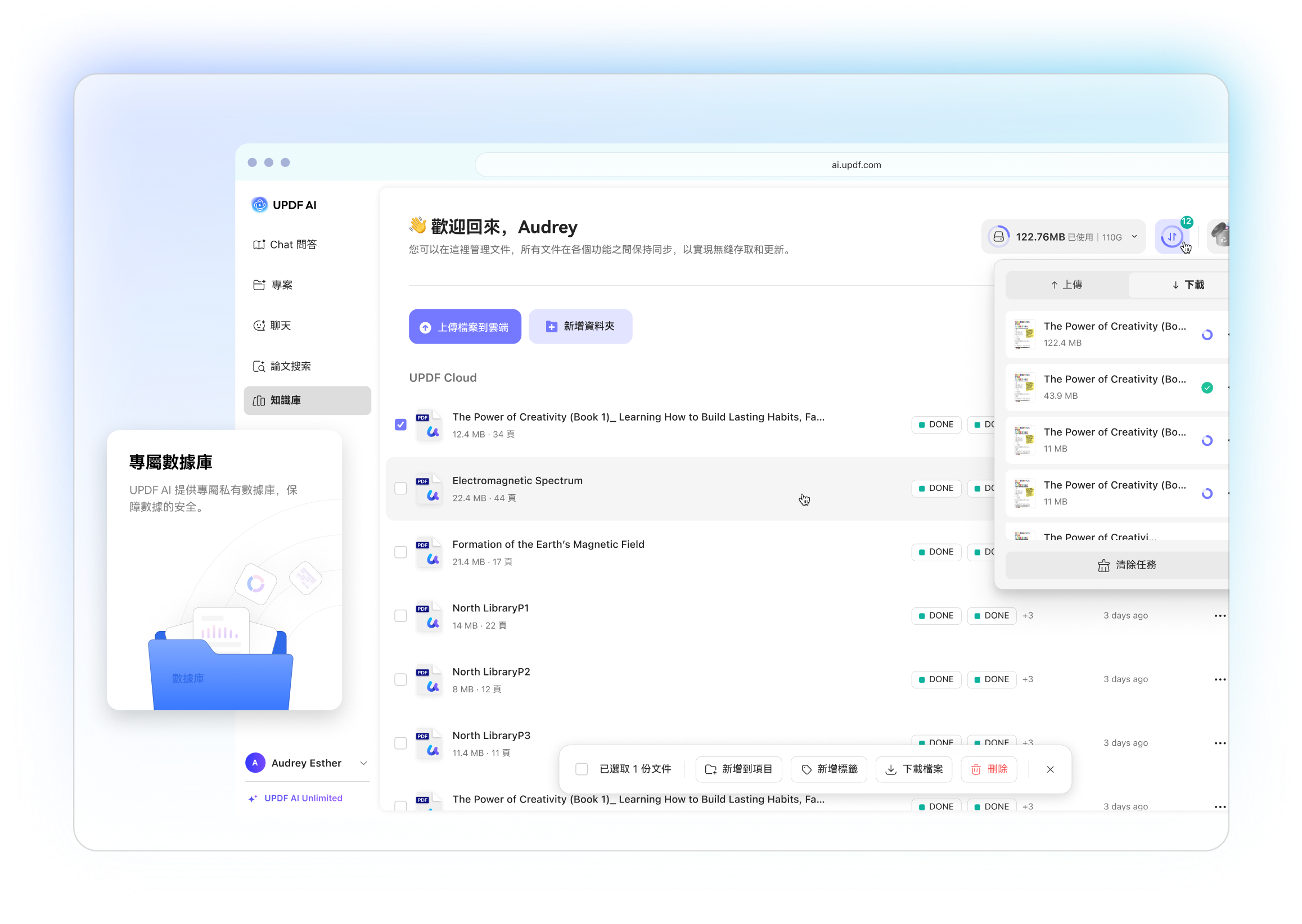Check the North LibraryP3 checkbox

[400, 743]
